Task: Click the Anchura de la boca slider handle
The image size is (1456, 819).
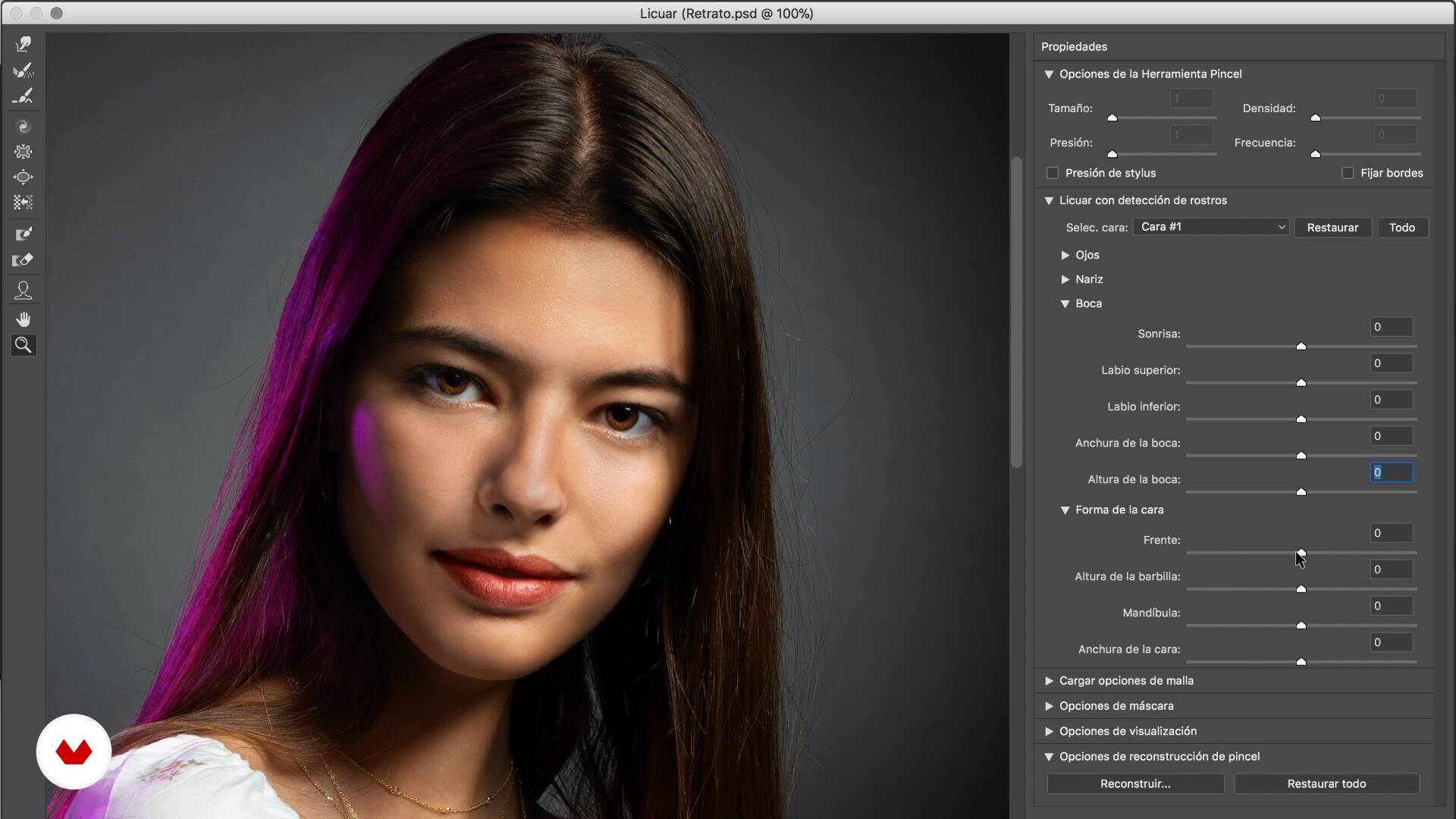Action: (1301, 456)
